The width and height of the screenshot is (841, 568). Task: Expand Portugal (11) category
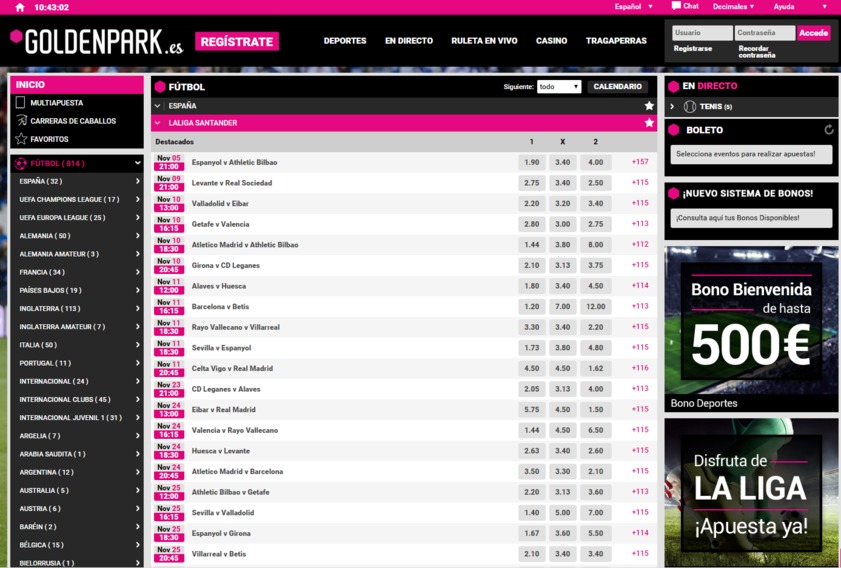pos(77,363)
